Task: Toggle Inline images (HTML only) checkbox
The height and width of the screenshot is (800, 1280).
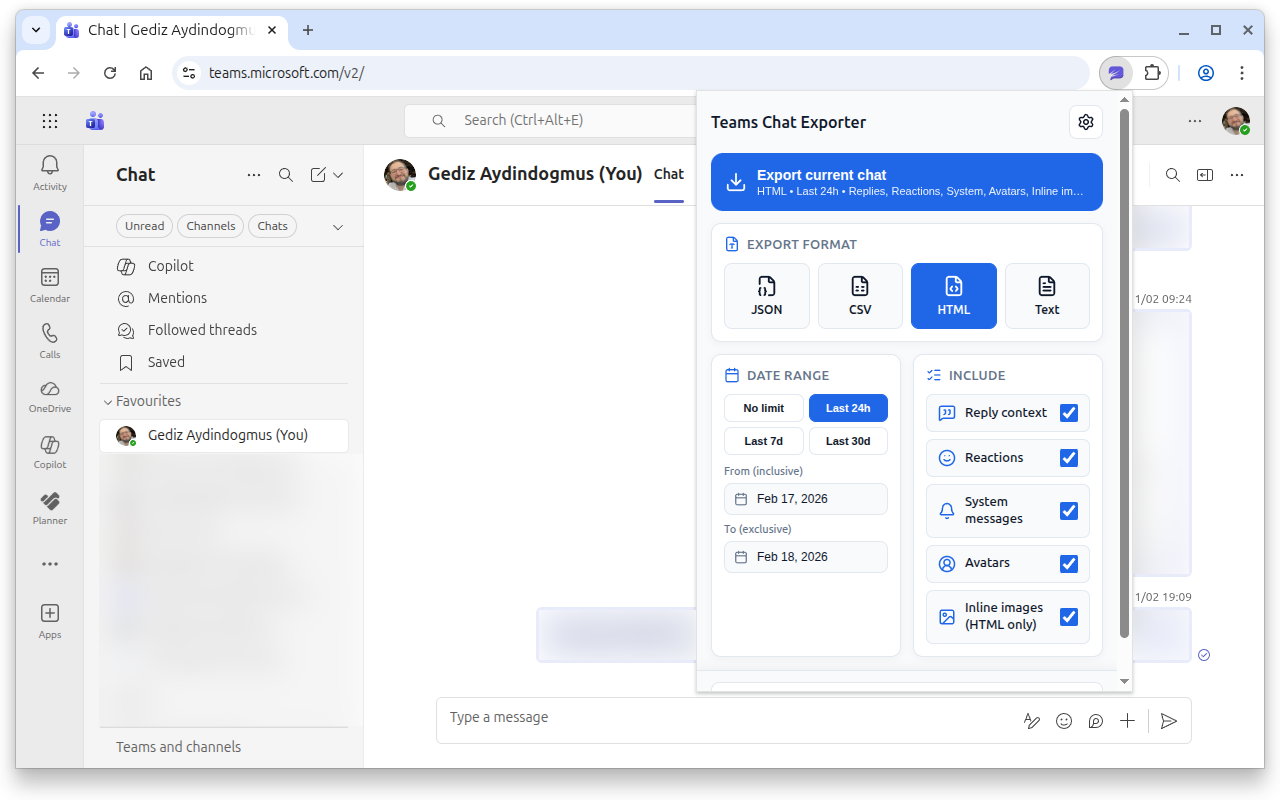Action: click(1069, 617)
